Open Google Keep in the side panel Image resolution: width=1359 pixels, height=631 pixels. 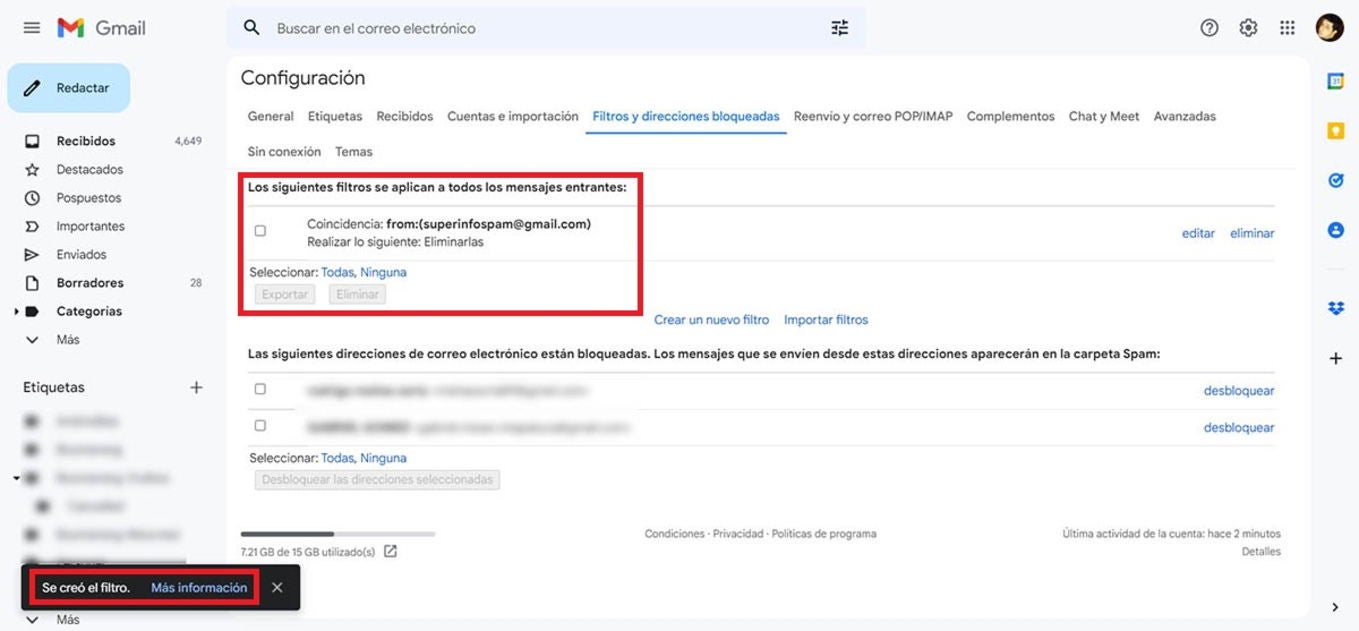(1335, 129)
